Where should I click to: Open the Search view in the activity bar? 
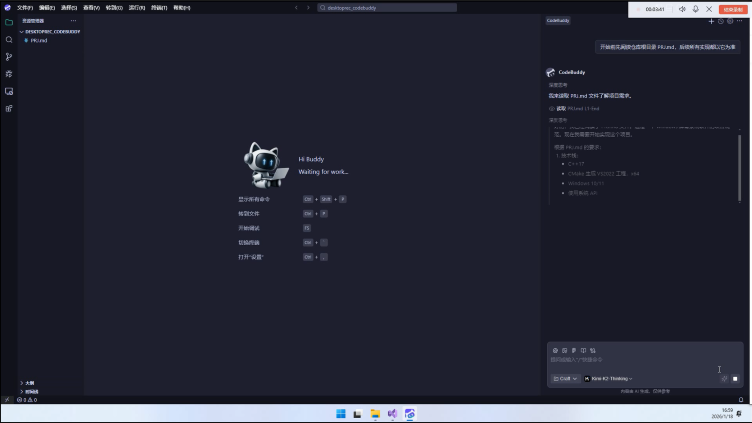pyautogui.click(x=9, y=40)
